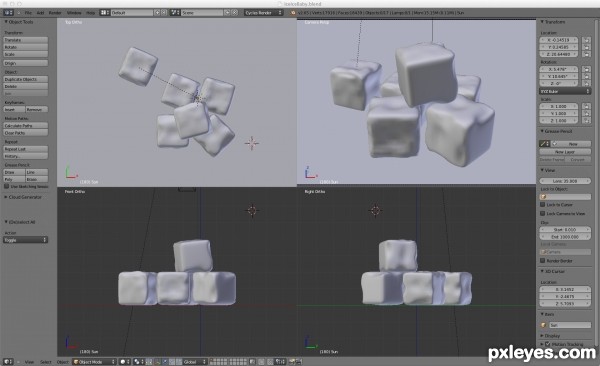Open the Help menu
This screenshot has width=600, height=366.
90,13
